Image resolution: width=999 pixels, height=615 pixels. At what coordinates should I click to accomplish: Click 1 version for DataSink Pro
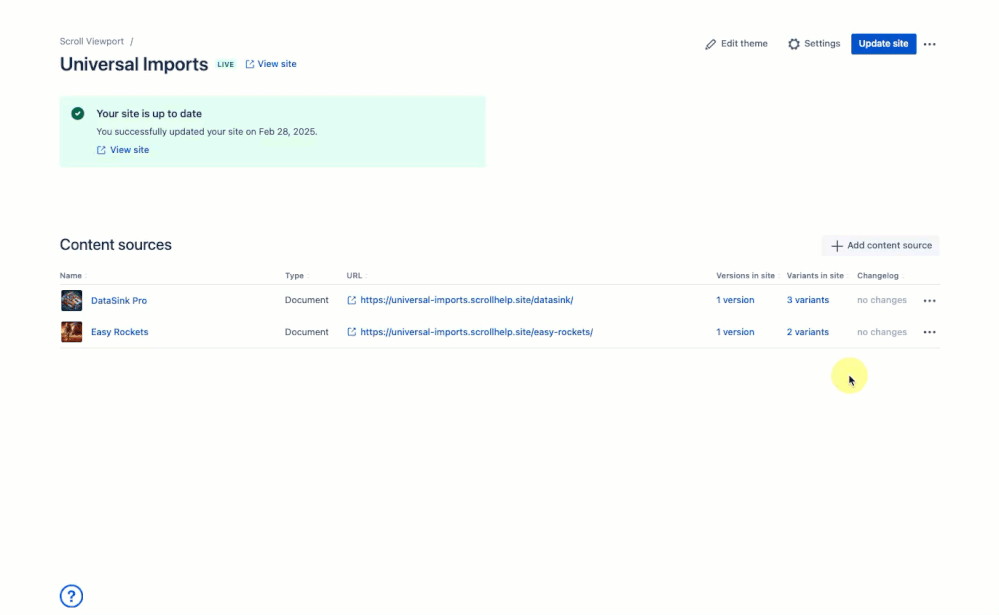click(x=735, y=300)
